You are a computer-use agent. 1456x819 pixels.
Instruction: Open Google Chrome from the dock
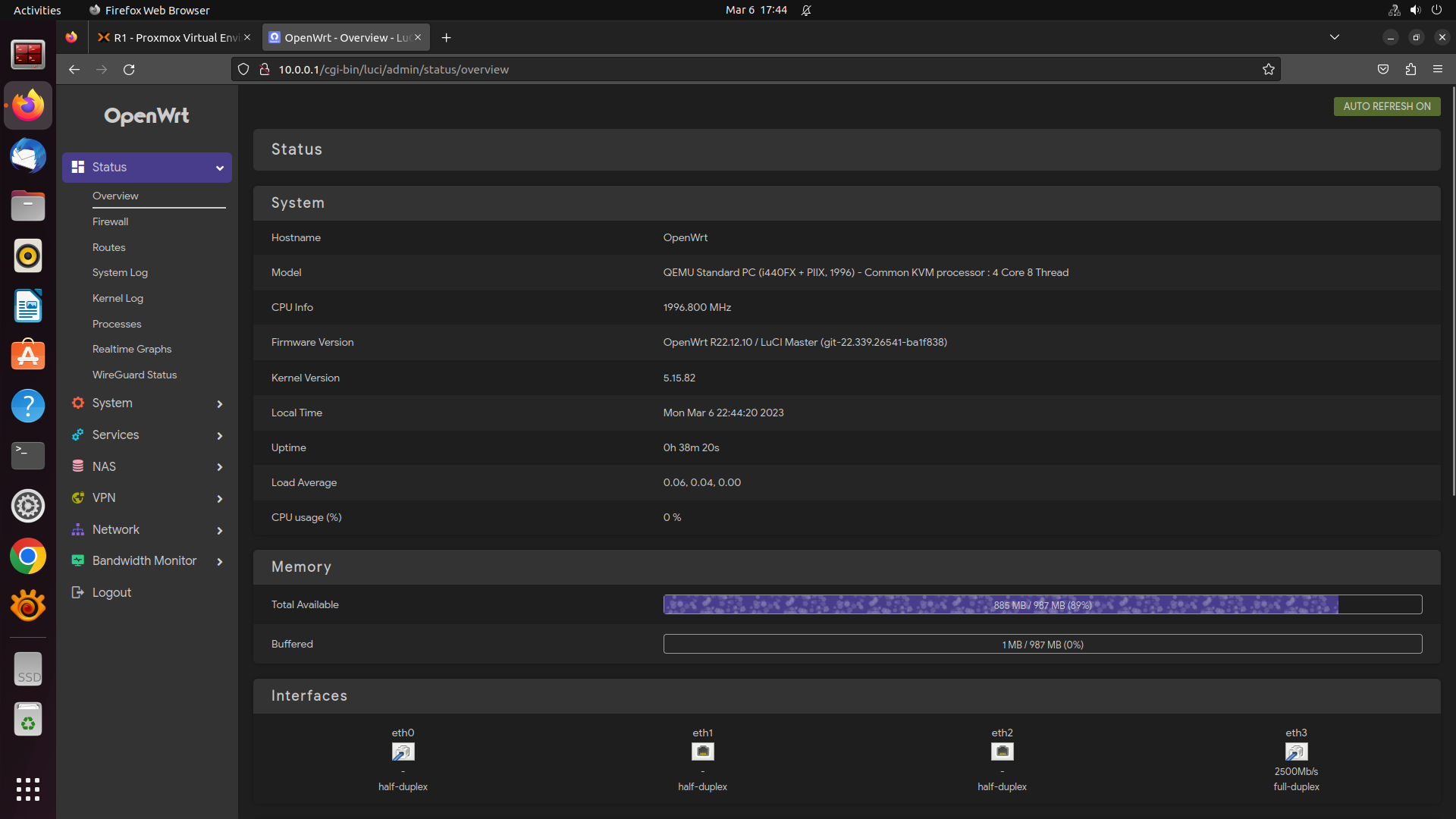point(28,556)
